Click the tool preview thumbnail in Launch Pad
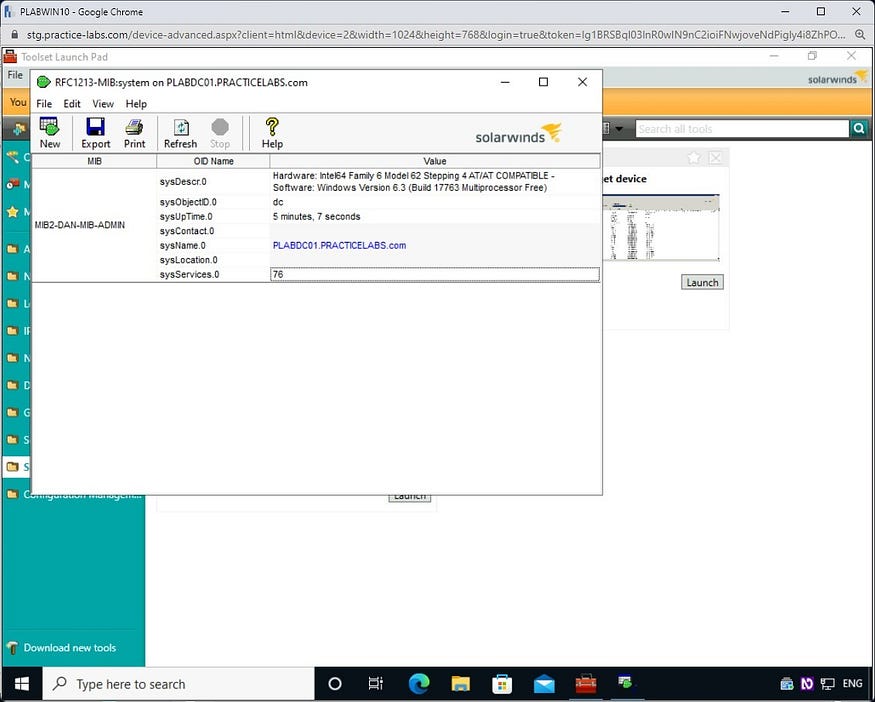Viewport: 875px width, 702px height. 661,227
